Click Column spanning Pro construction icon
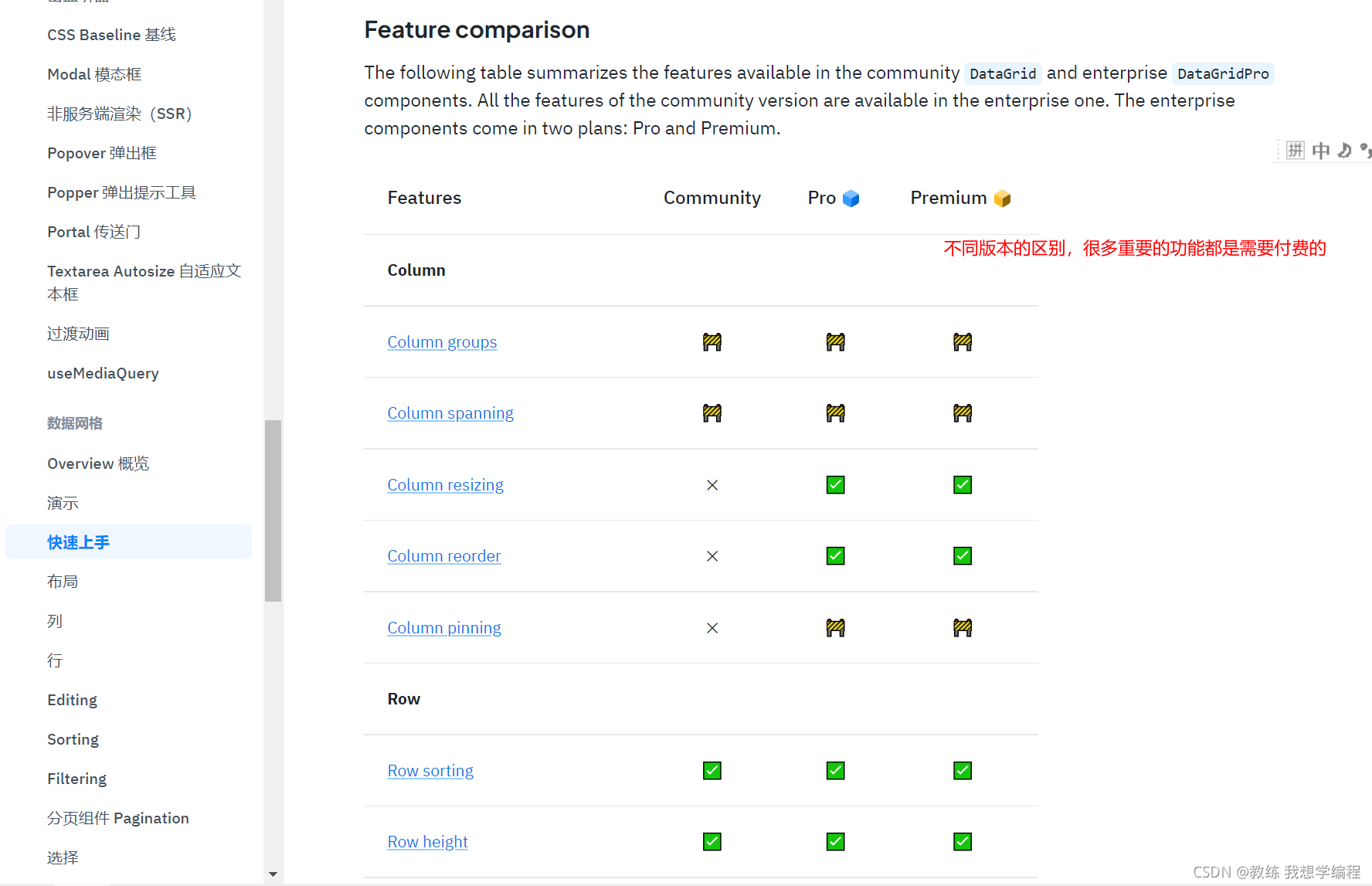The image size is (1372, 886). [835, 413]
